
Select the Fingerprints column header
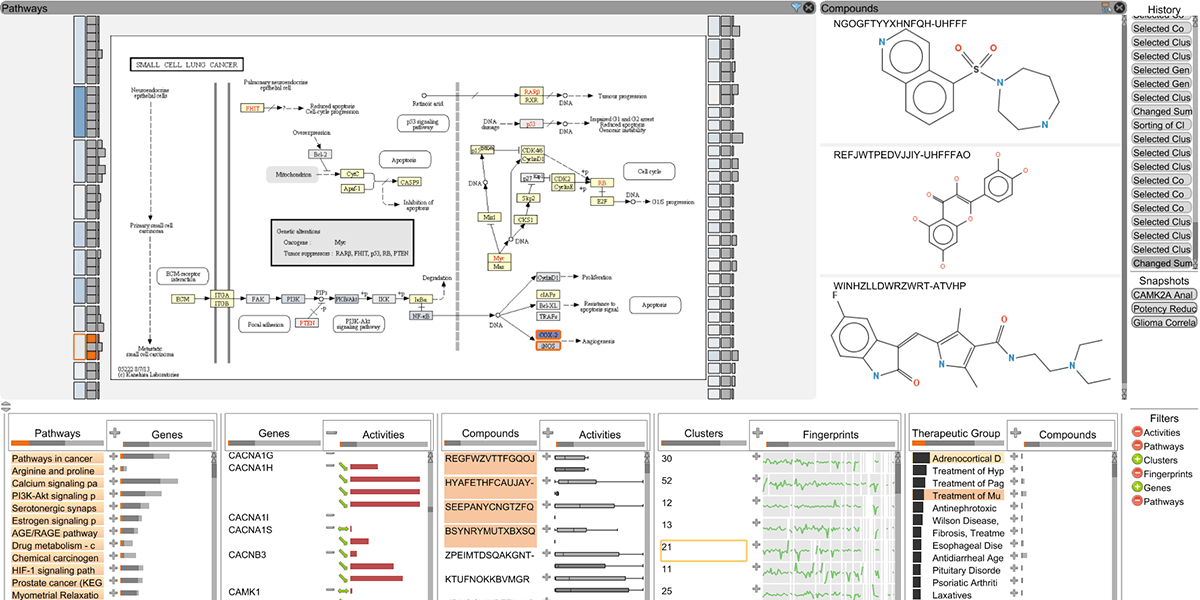coord(830,436)
